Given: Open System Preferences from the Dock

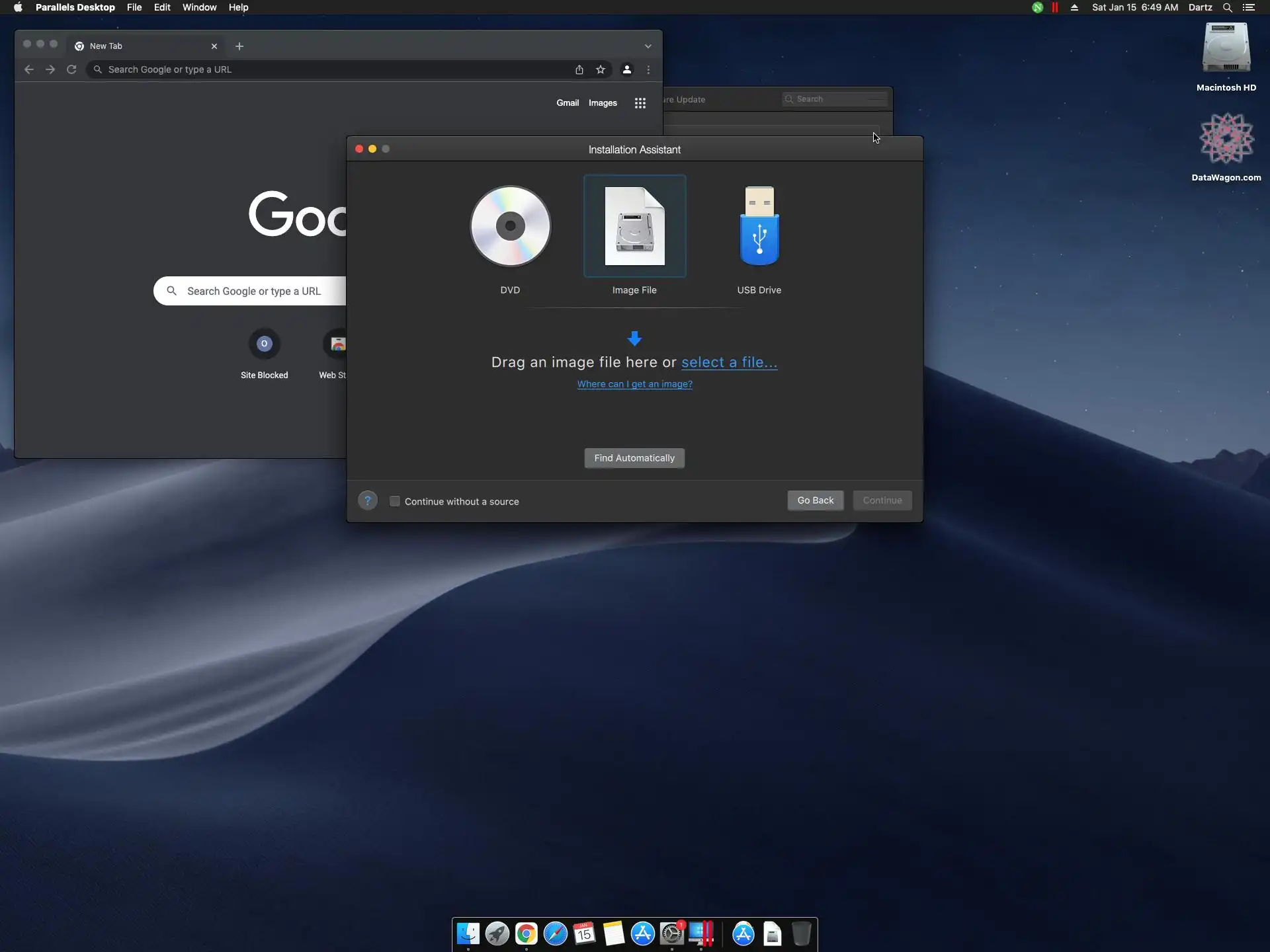Looking at the screenshot, I should [671, 933].
